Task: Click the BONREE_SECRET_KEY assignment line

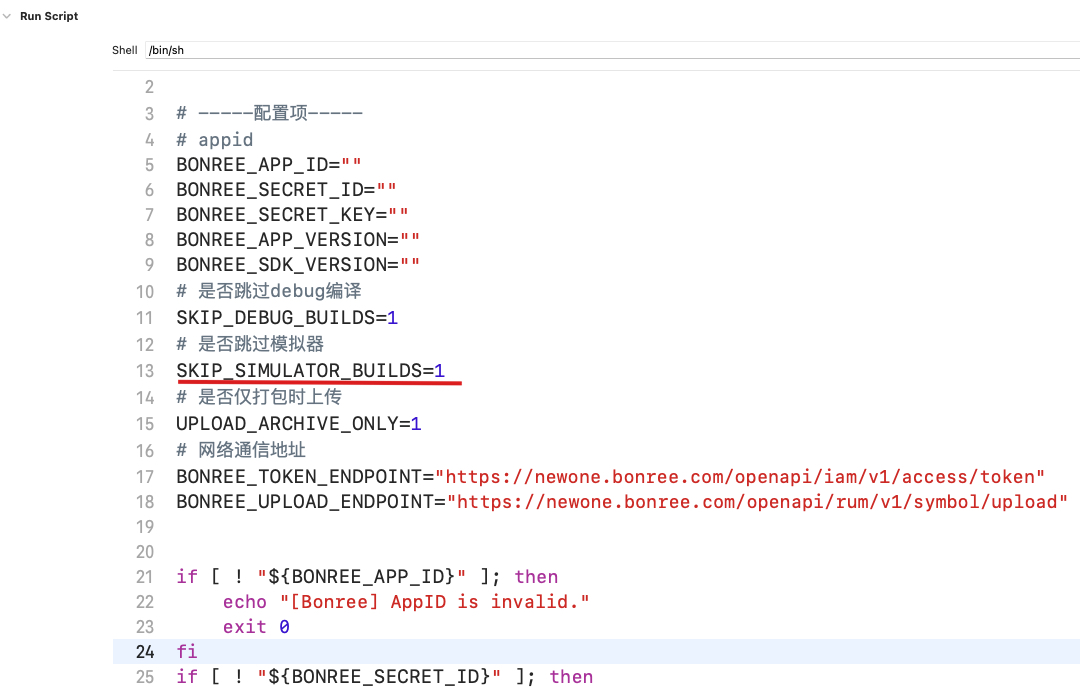Action: coord(292,215)
